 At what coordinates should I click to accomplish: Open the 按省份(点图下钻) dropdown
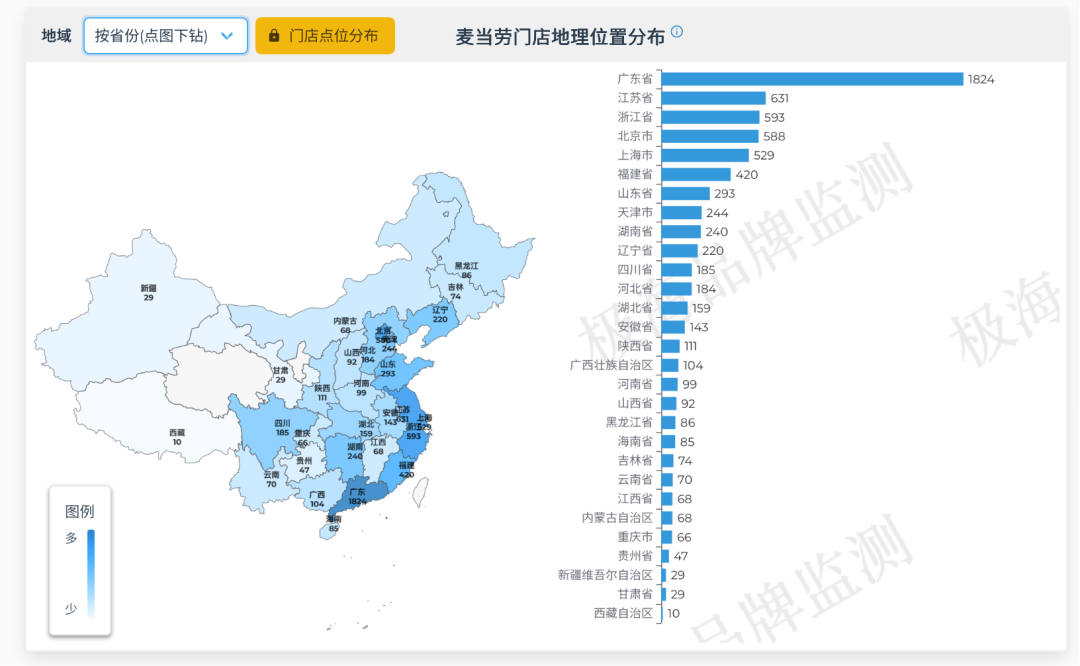[165, 36]
